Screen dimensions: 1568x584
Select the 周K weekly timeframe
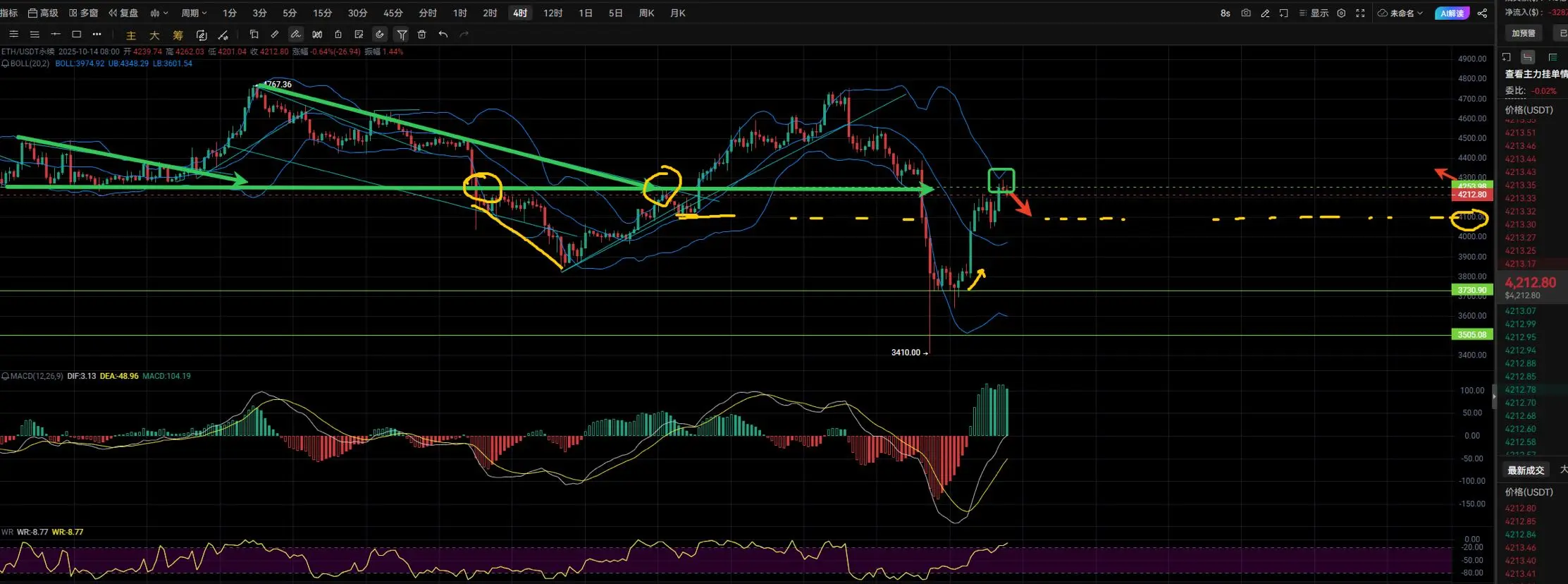pyautogui.click(x=646, y=13)
